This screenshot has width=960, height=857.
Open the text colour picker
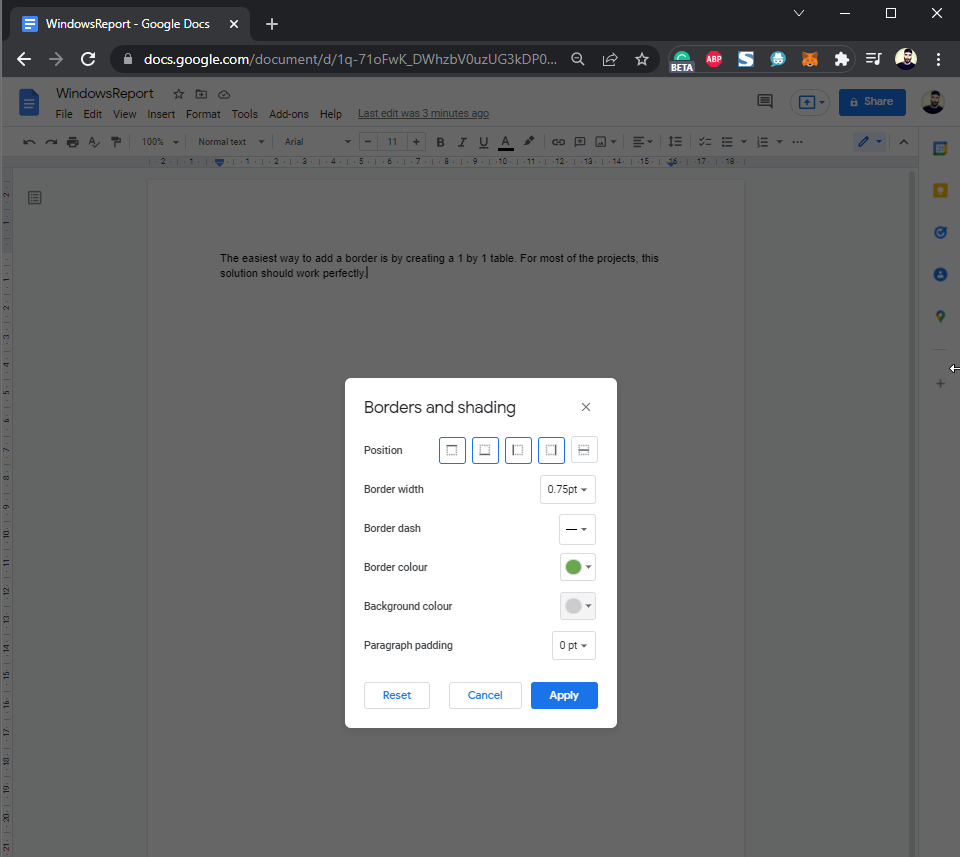click(506, 142)
